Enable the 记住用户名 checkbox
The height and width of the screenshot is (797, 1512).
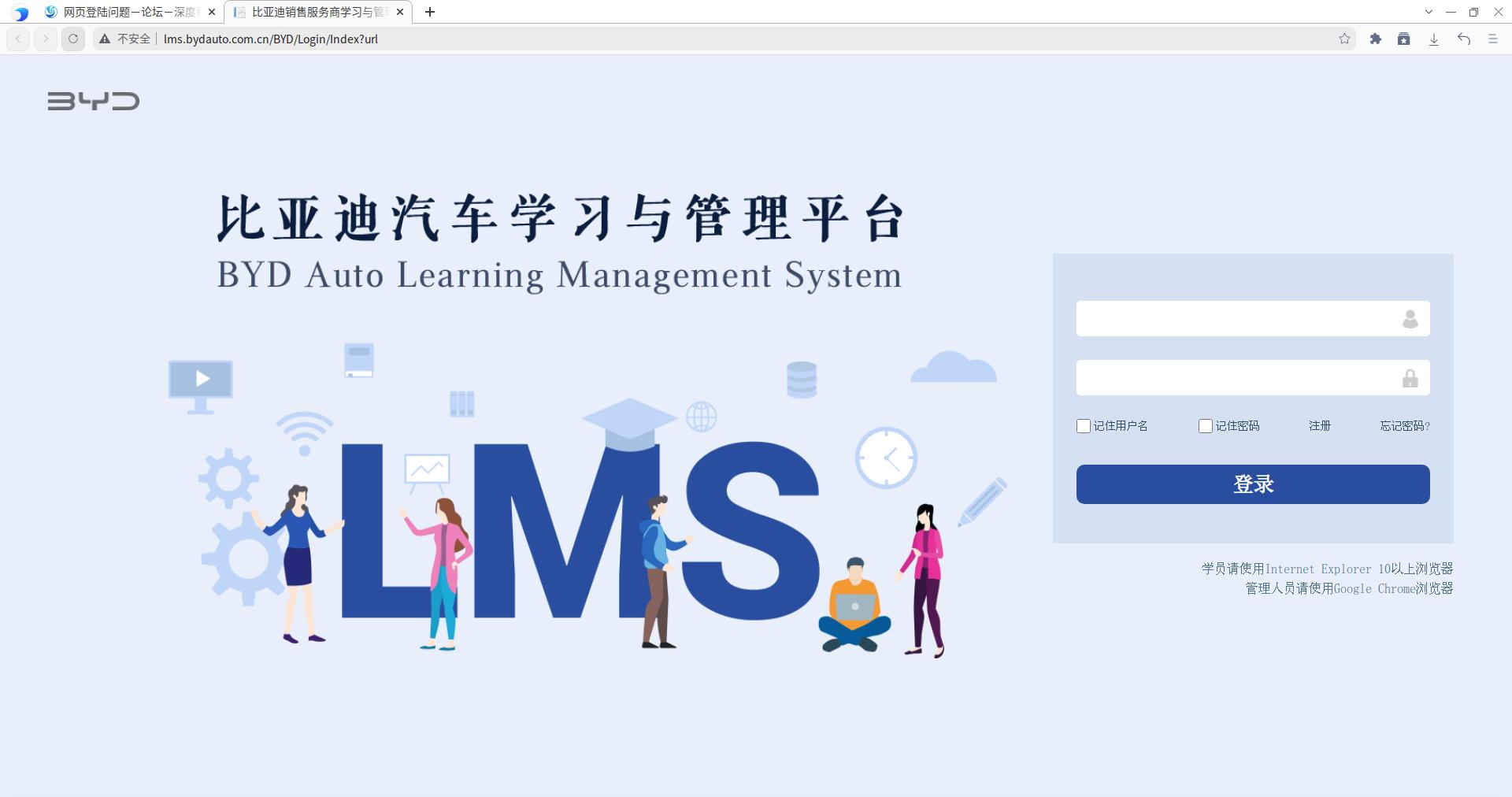point(1084,426)
